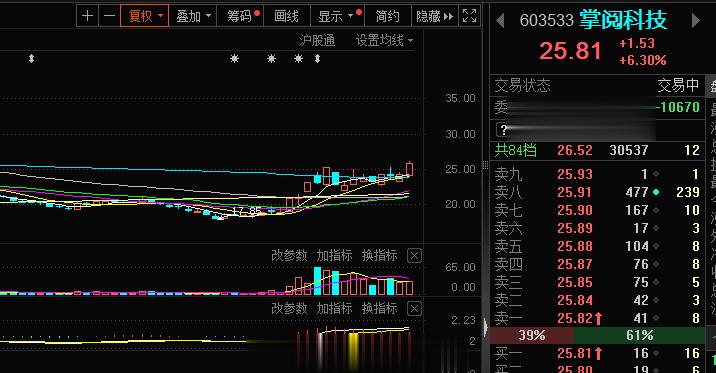Click the current price 25.81
Viewport: 716px width, 373px height.
pos(570,50)
